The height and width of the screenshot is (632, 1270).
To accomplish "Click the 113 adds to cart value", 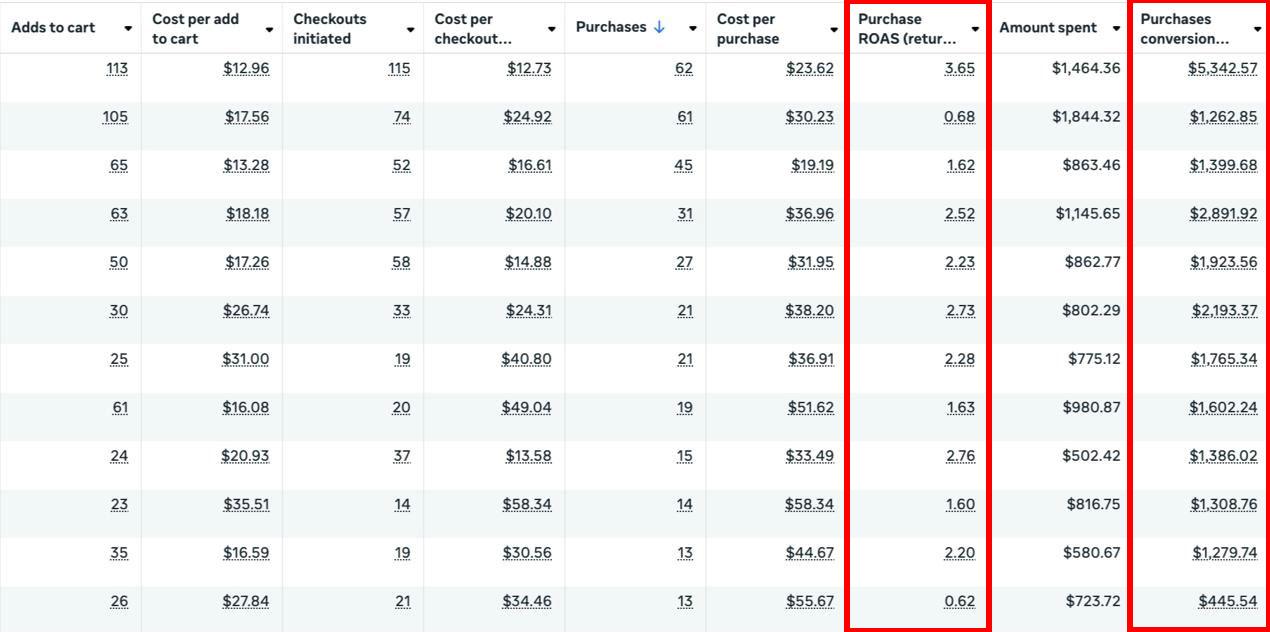I will [x=117, y=68].
